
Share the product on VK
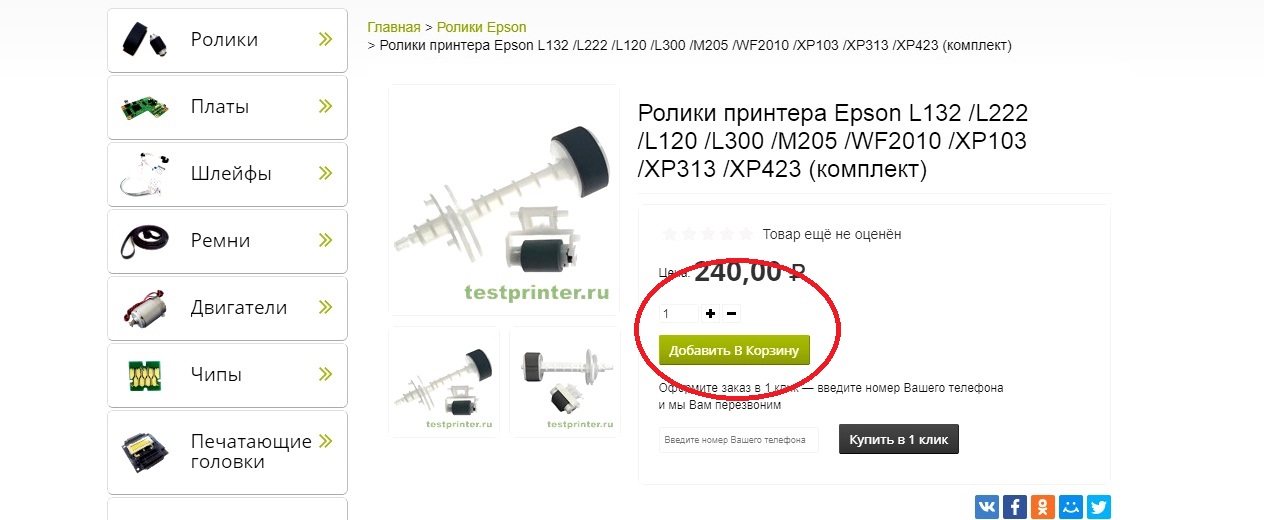987,507
